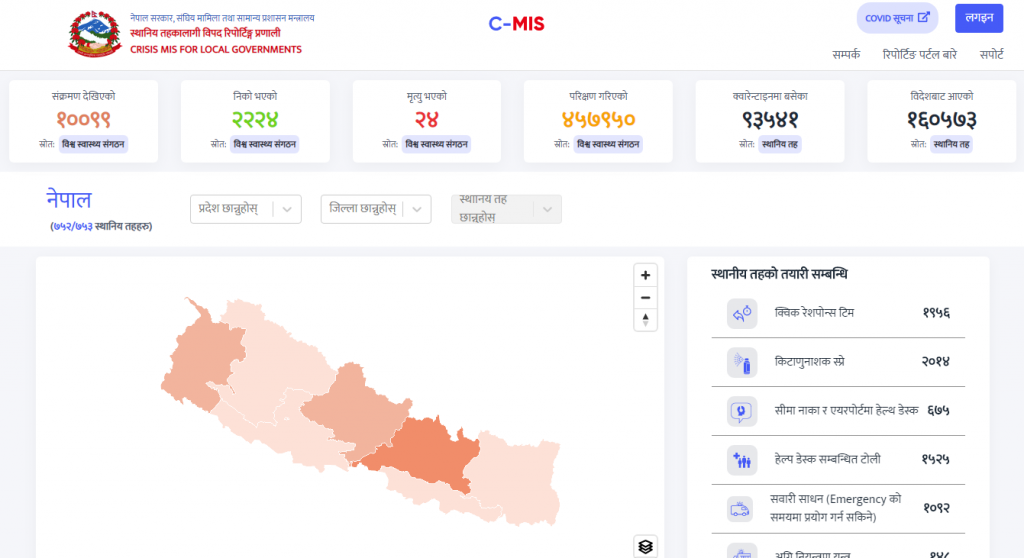Reset the map compass bearing to north
1024x558 pixels.
(x=646, y=320)
